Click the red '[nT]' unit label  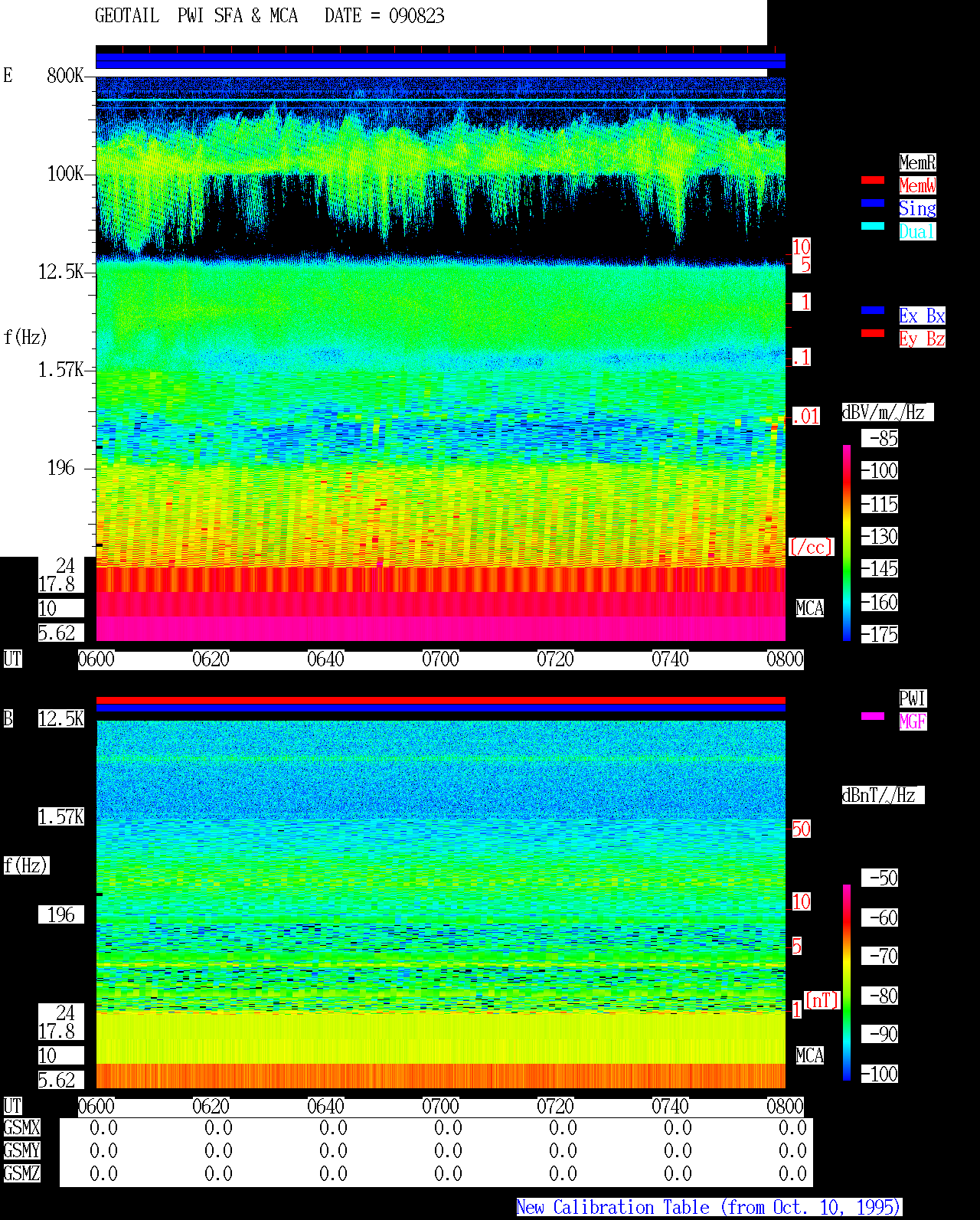(x=822, y=1000)
